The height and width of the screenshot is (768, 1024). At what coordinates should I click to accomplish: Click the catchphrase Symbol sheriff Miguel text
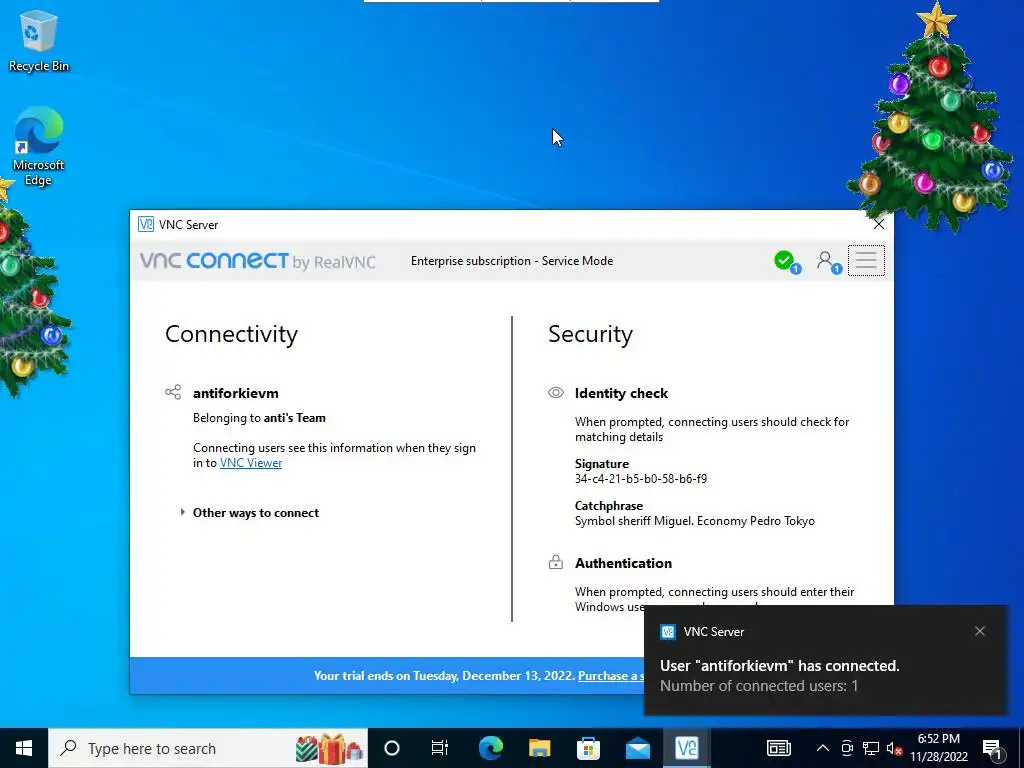click(695, 521)
